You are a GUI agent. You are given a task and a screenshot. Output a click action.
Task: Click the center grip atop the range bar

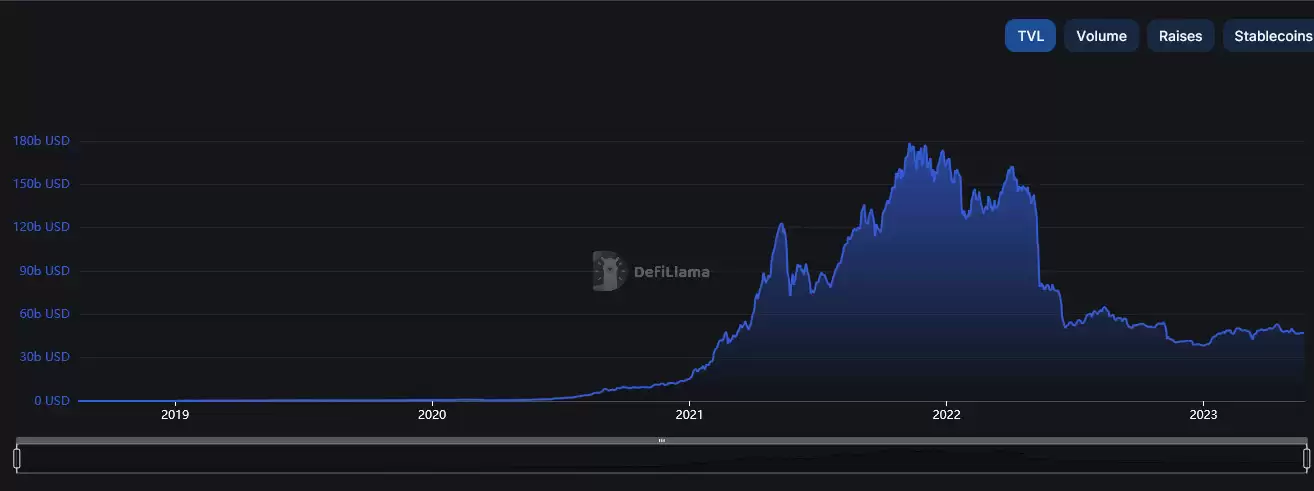click(661, 440)
